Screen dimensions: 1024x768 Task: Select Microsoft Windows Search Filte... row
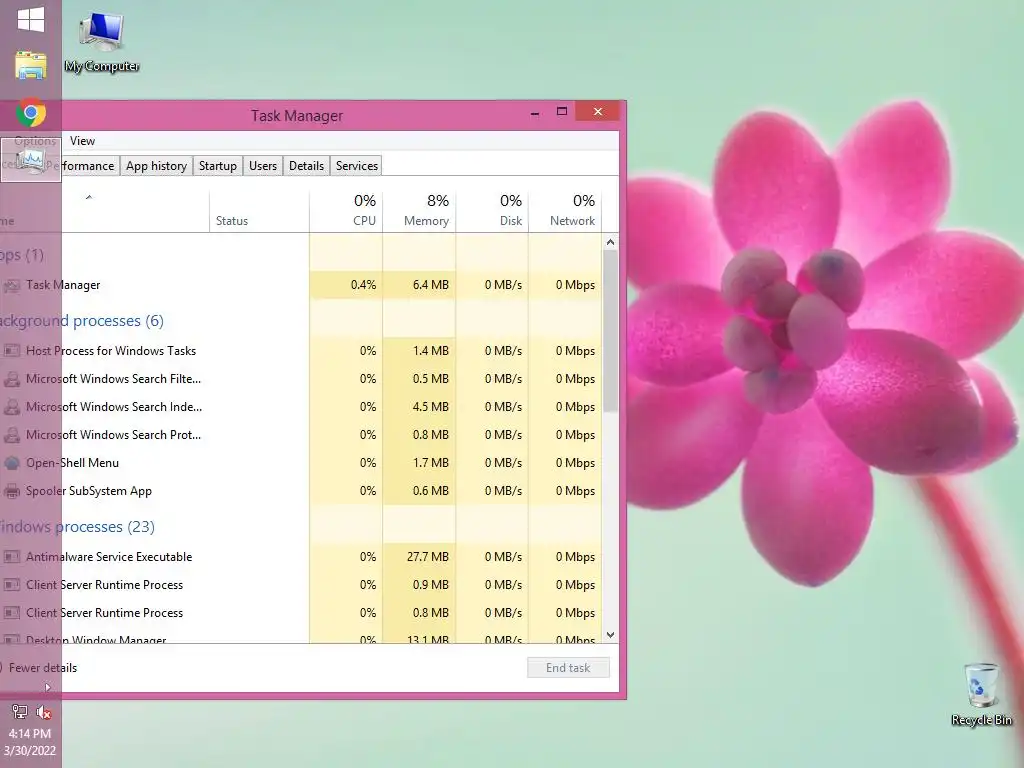(x=300, y=379)
